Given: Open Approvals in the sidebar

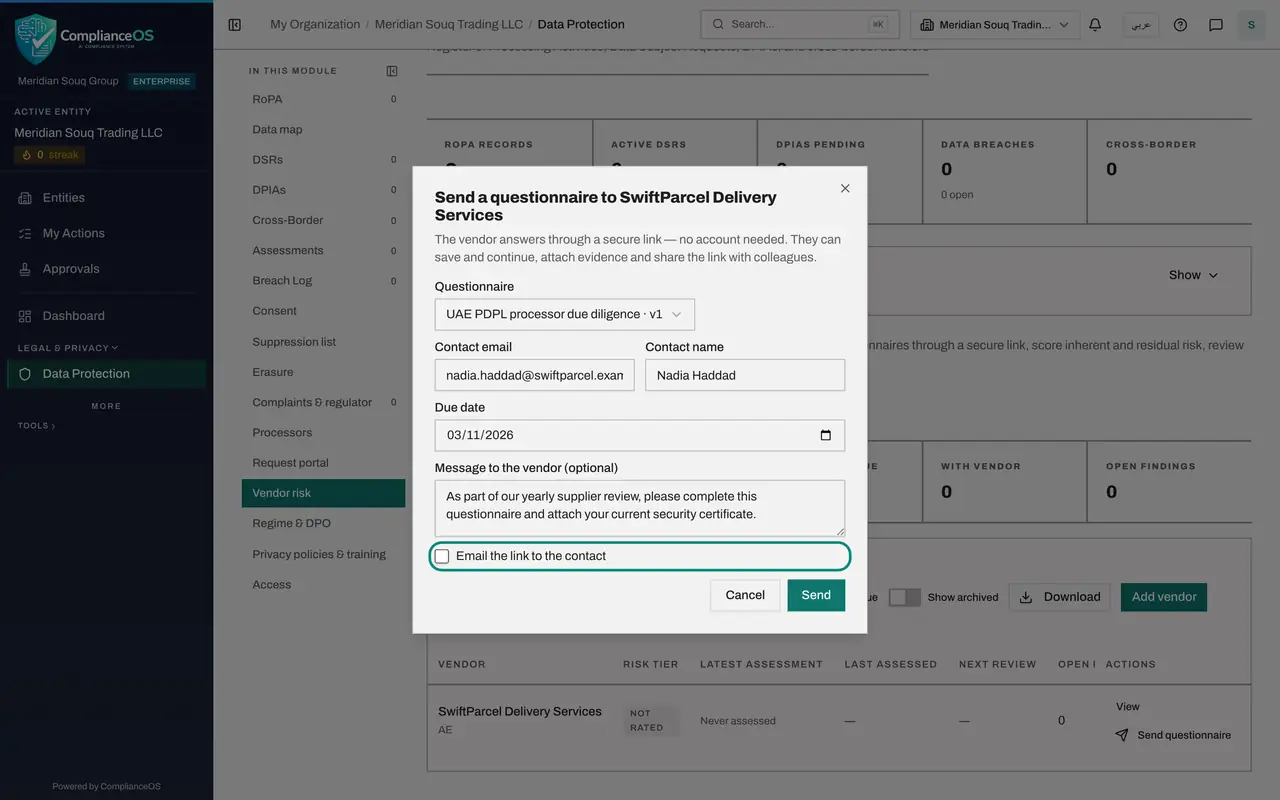Looking at the screenshot, I should coord(106,269).
